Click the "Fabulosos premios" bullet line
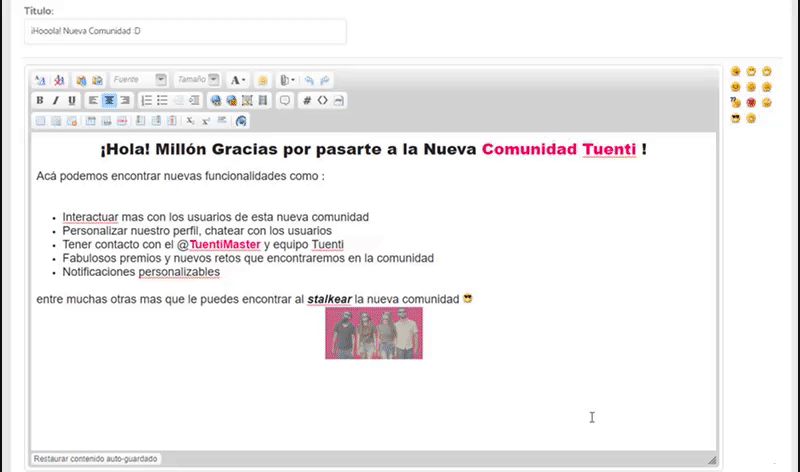800x472 pixels. 248,258
